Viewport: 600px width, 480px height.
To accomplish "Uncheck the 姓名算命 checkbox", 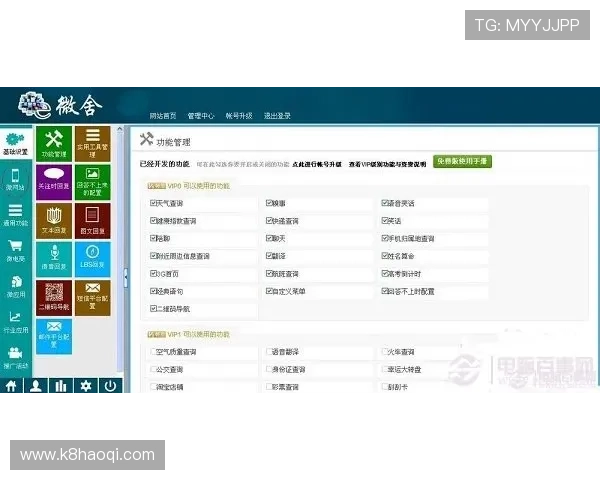I will [385, 255].
